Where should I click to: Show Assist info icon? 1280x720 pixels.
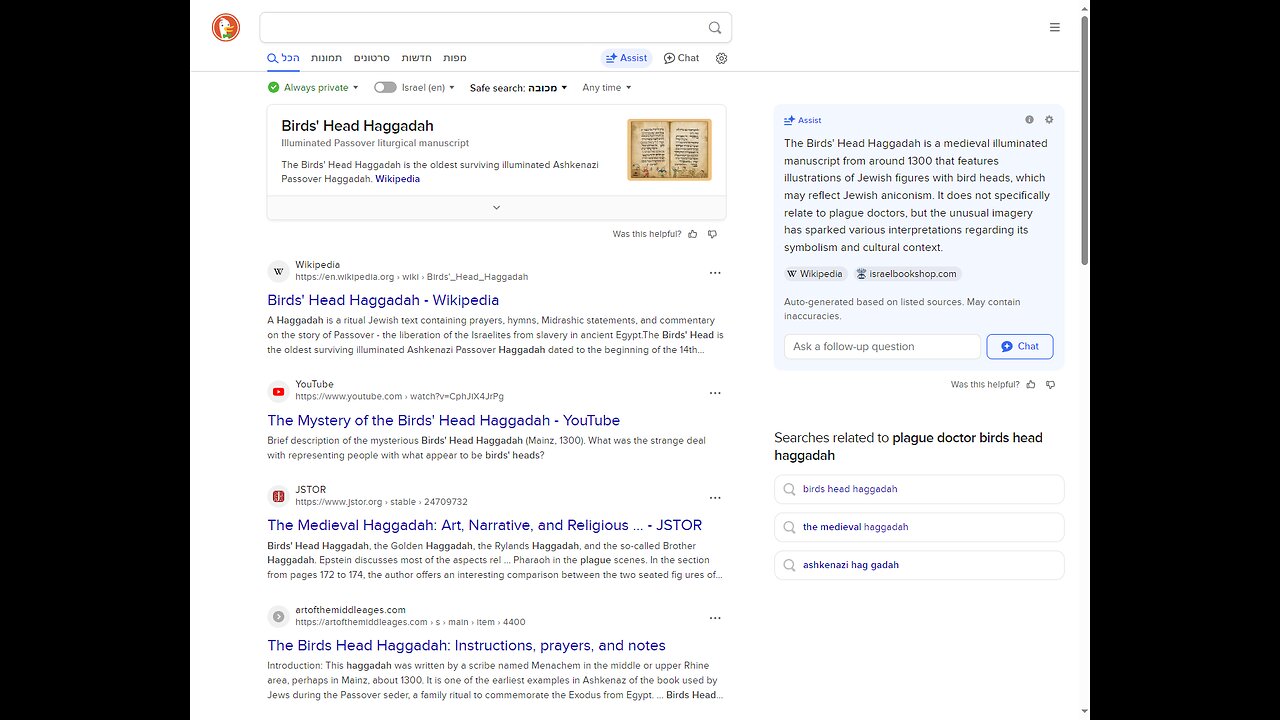click(1029, 120)
